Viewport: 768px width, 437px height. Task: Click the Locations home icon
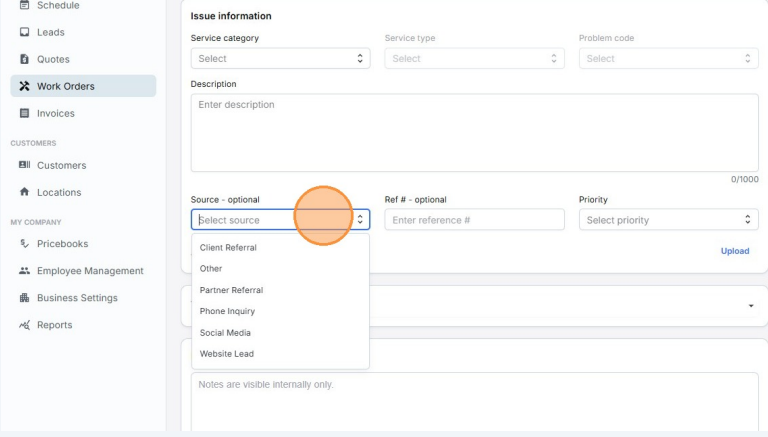click(24, 192)
